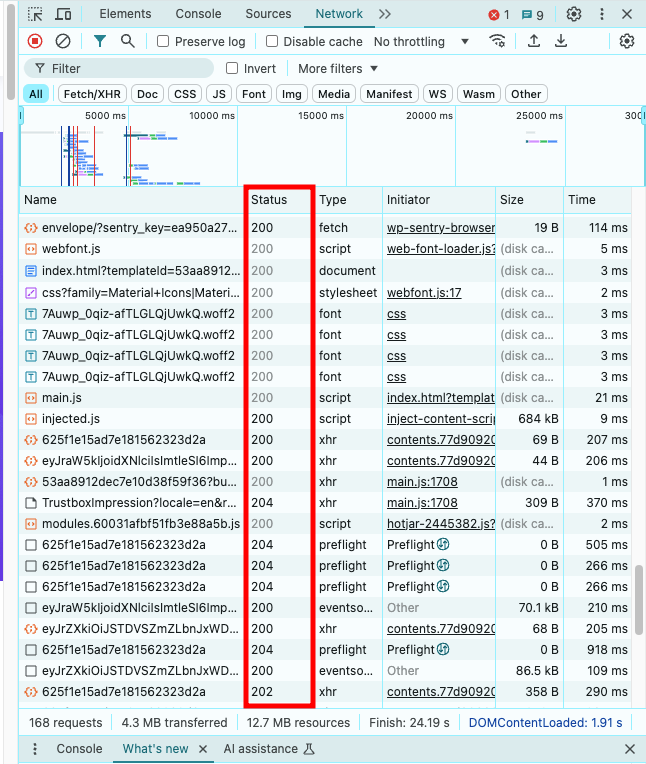Viewport: 646px width, 764px height.
Task: Open the Sources tab
Action: tap(268, 14)
